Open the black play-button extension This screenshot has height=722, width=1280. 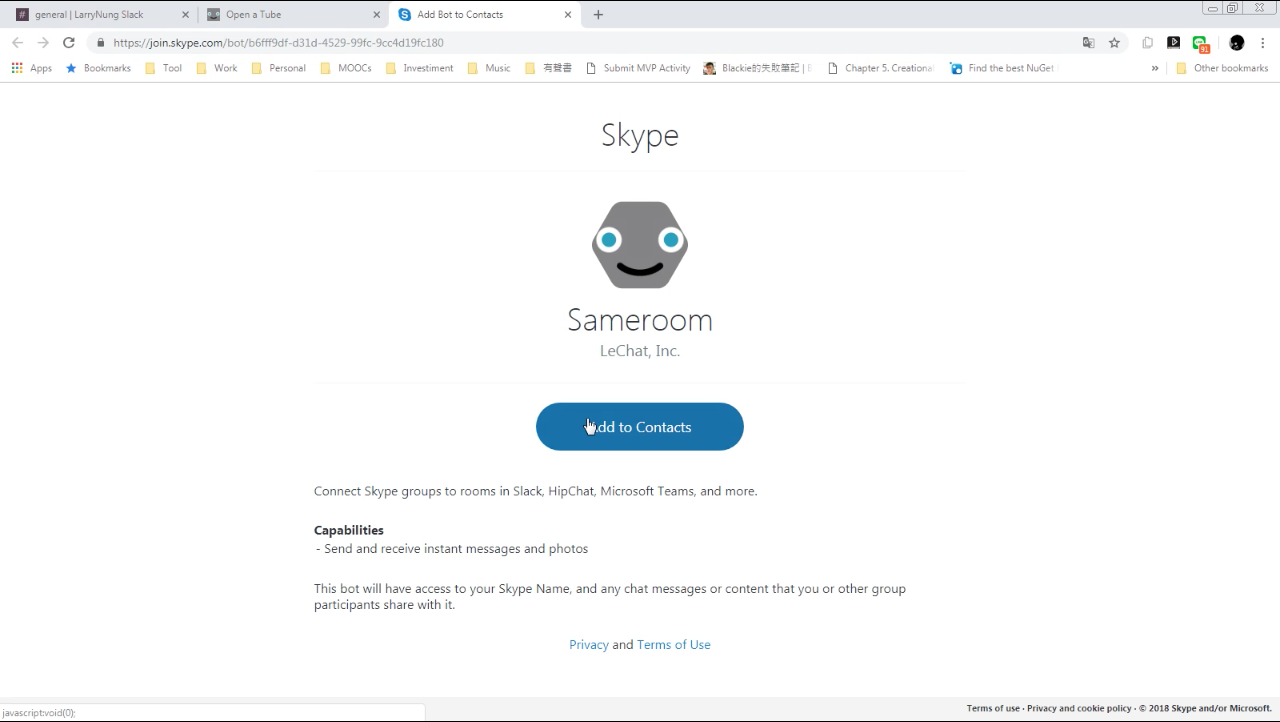1174,43
